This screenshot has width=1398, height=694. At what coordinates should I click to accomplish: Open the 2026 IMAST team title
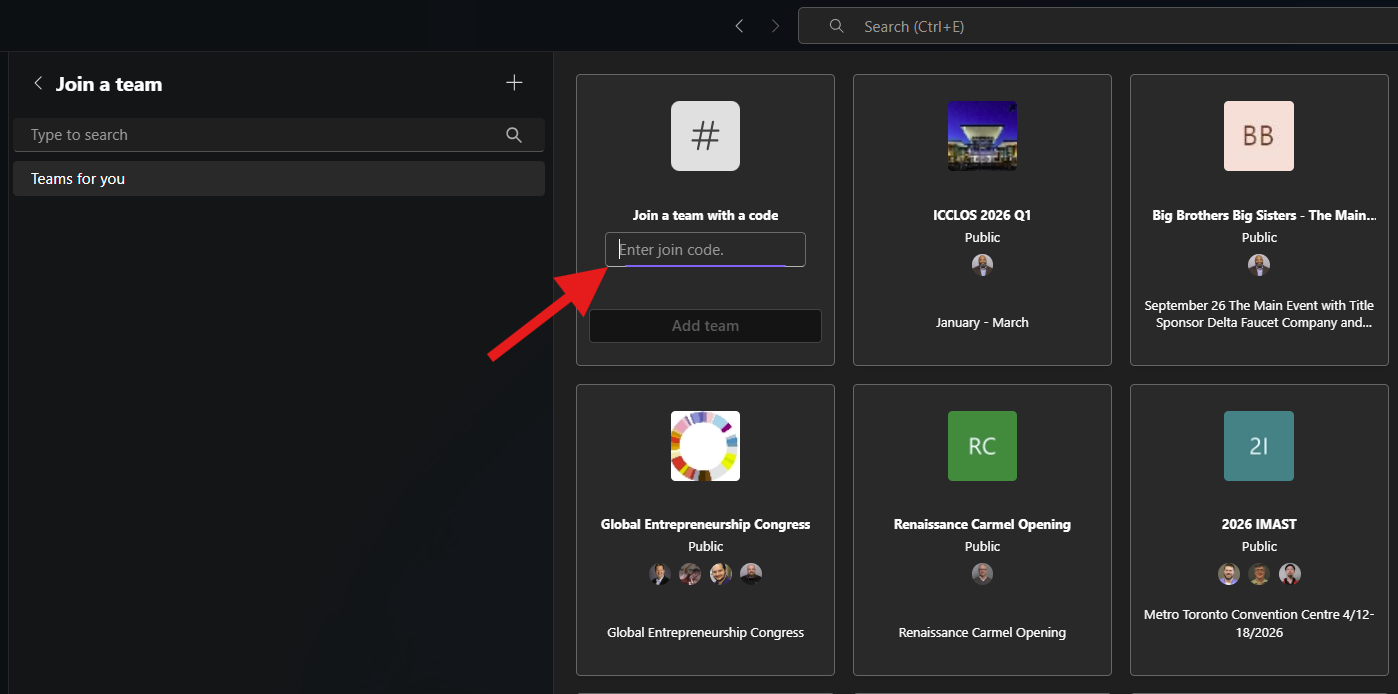1258,524
